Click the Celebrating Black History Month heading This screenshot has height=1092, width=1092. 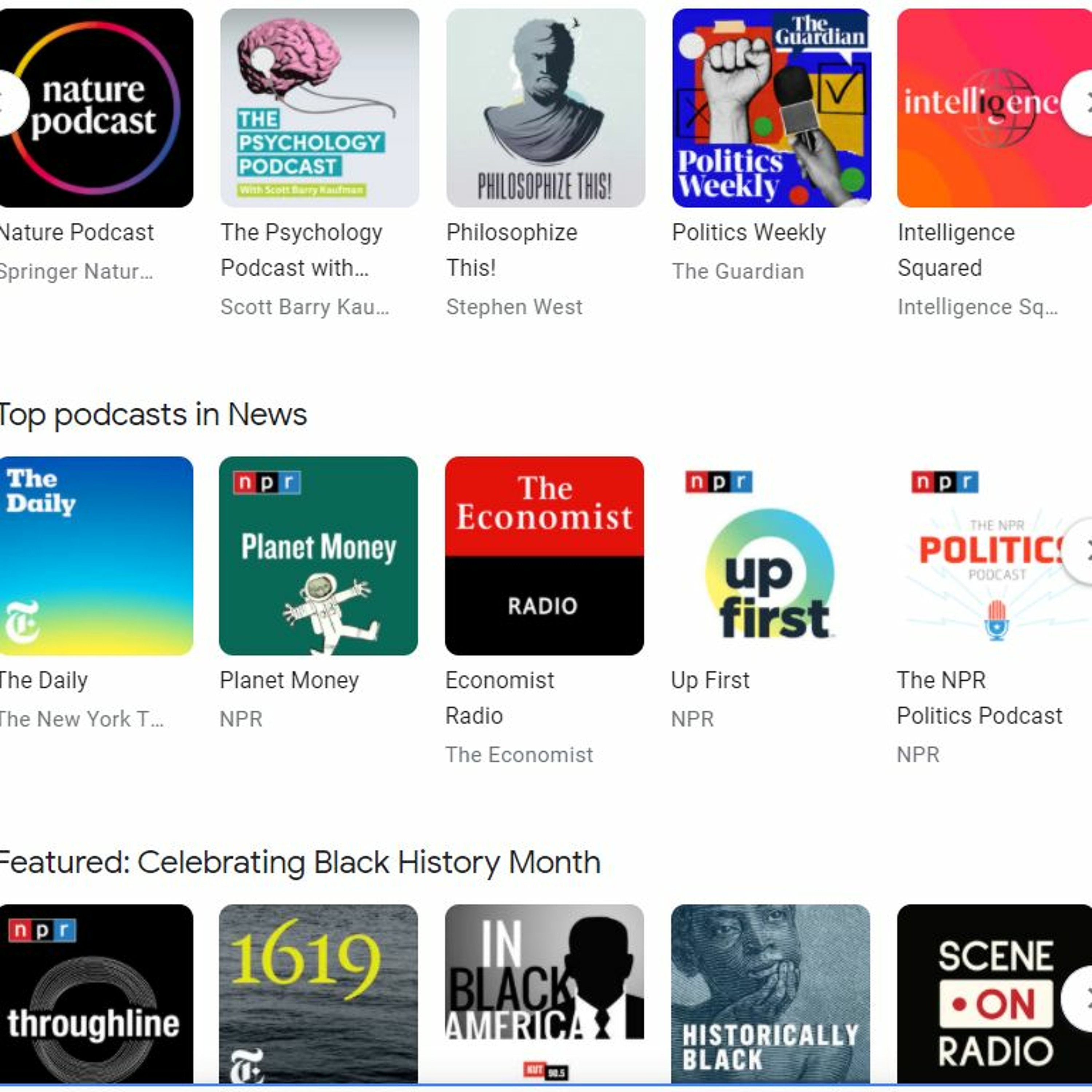tap(300, 863)
